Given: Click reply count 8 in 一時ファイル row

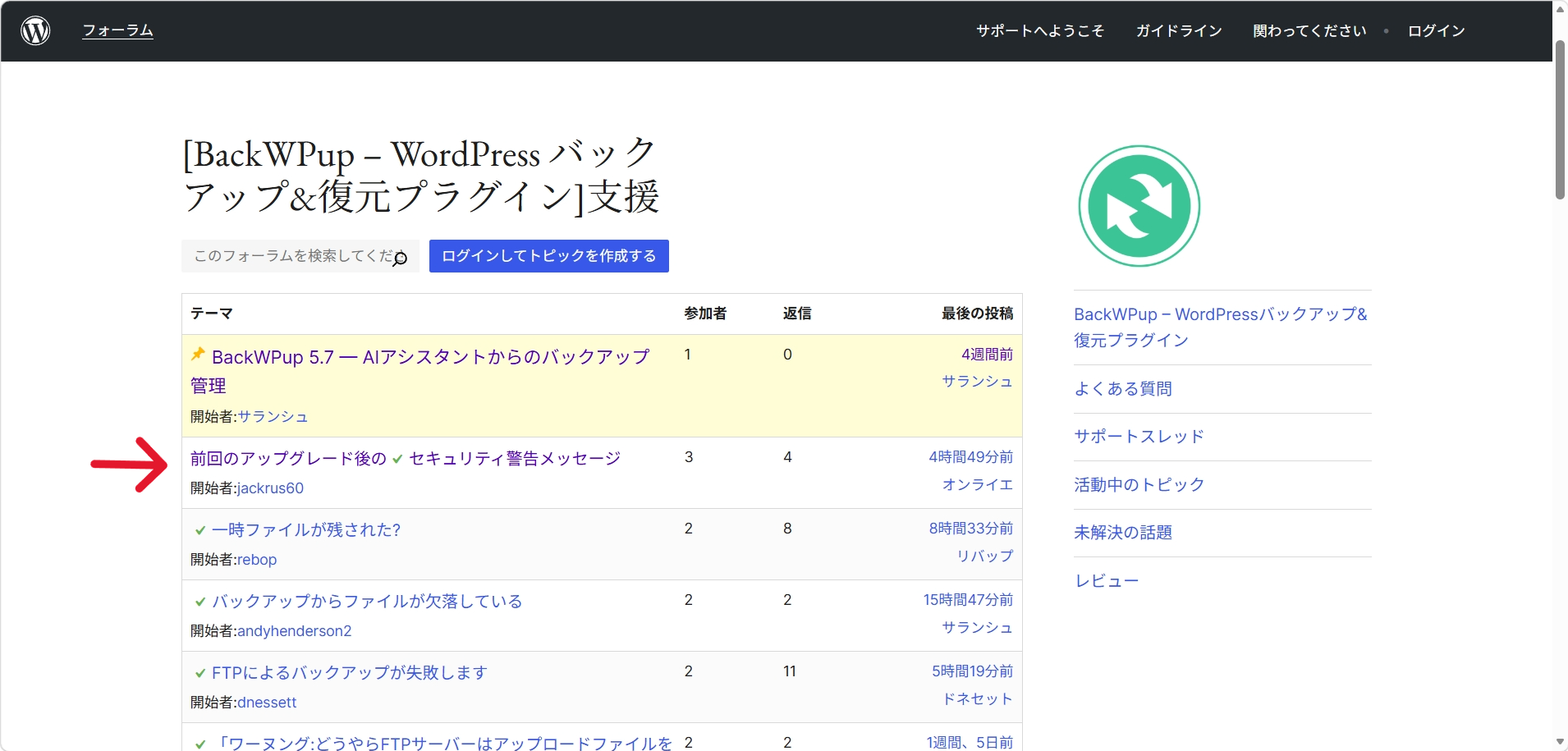Looking at the screenshot, I should pyautogui.click(x=787, y=529).
